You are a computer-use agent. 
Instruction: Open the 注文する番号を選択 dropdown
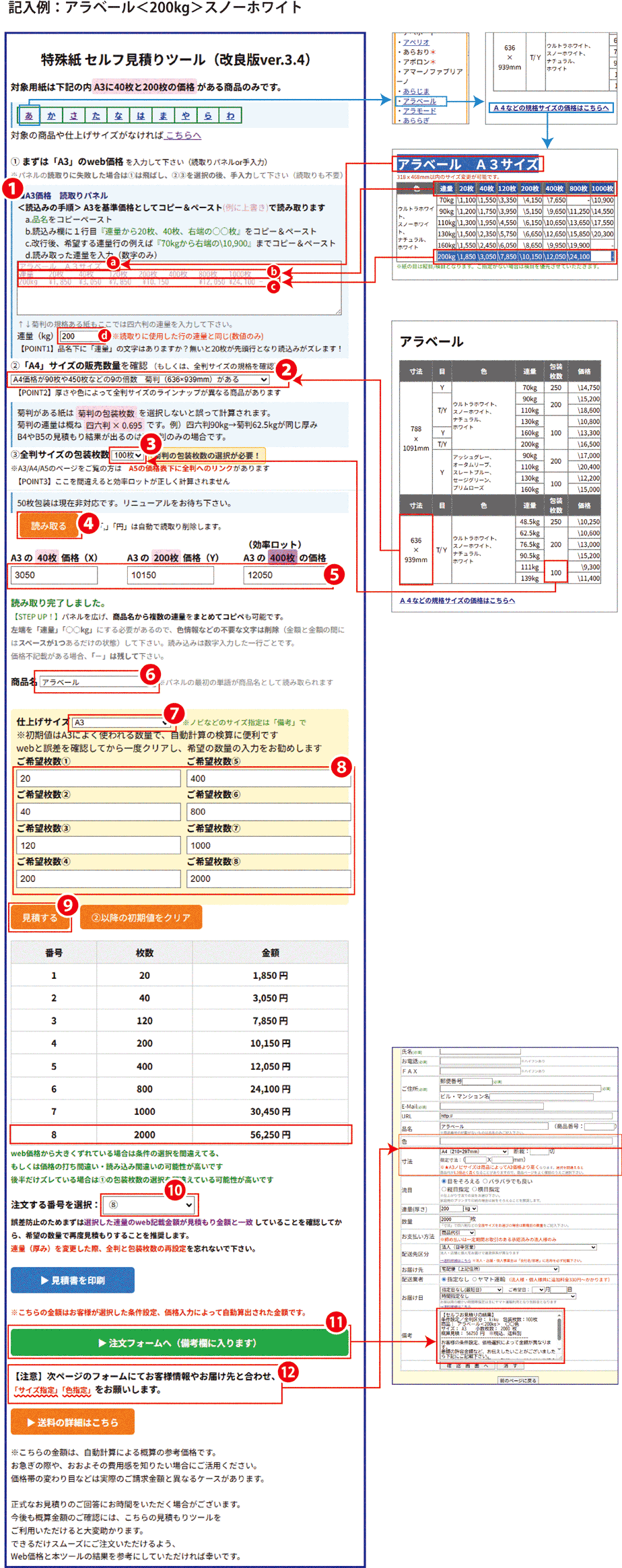pos(151,1205)
